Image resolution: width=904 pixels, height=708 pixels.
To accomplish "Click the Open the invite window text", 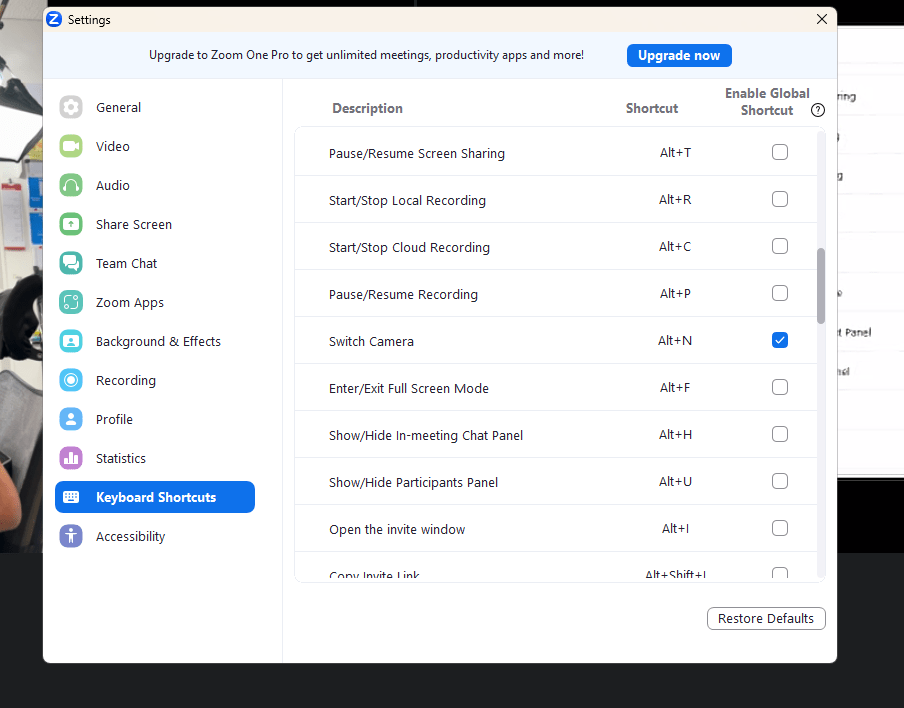I will [x=397, y=529].
